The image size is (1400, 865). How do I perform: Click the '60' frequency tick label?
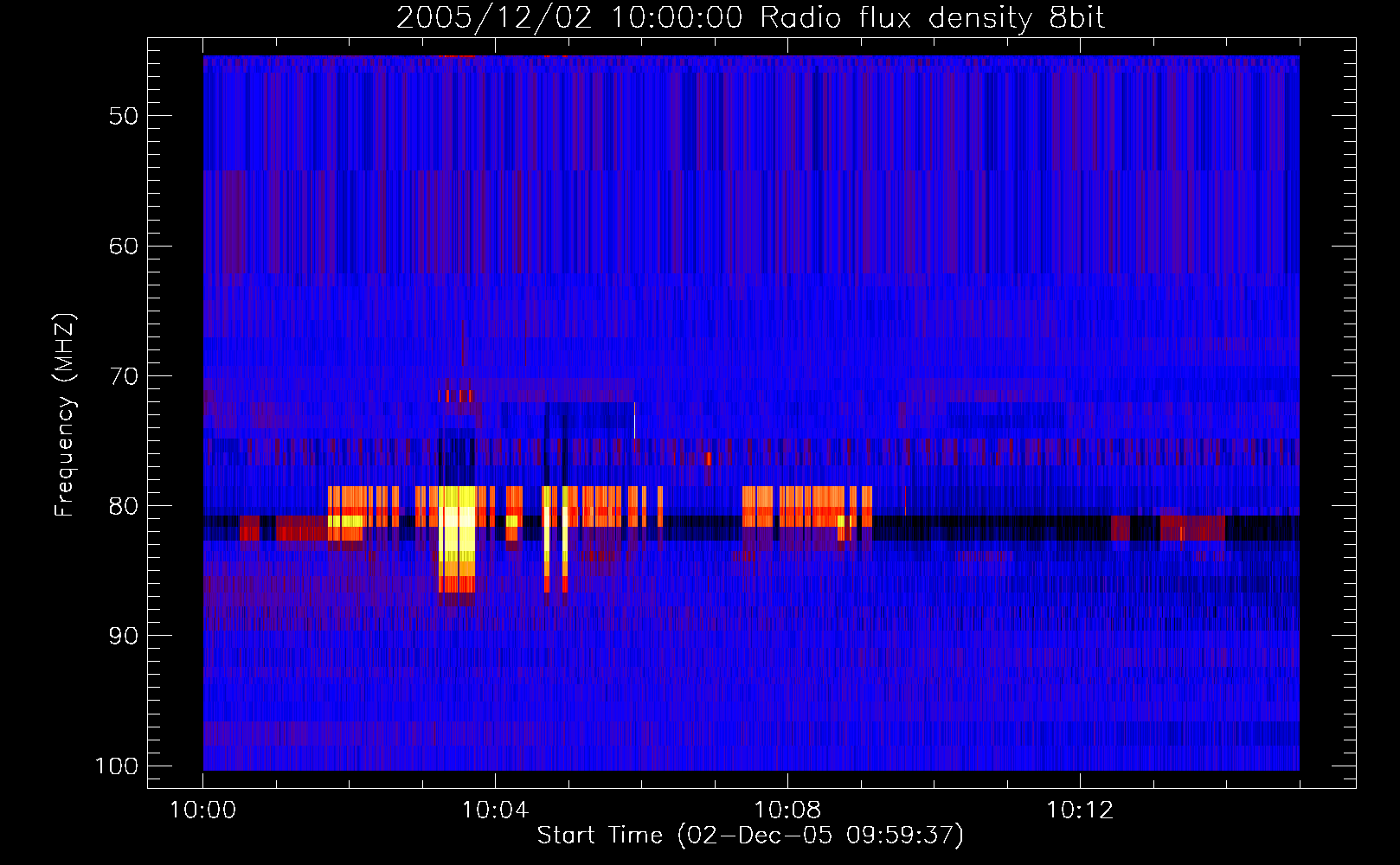tap(124, 247)
